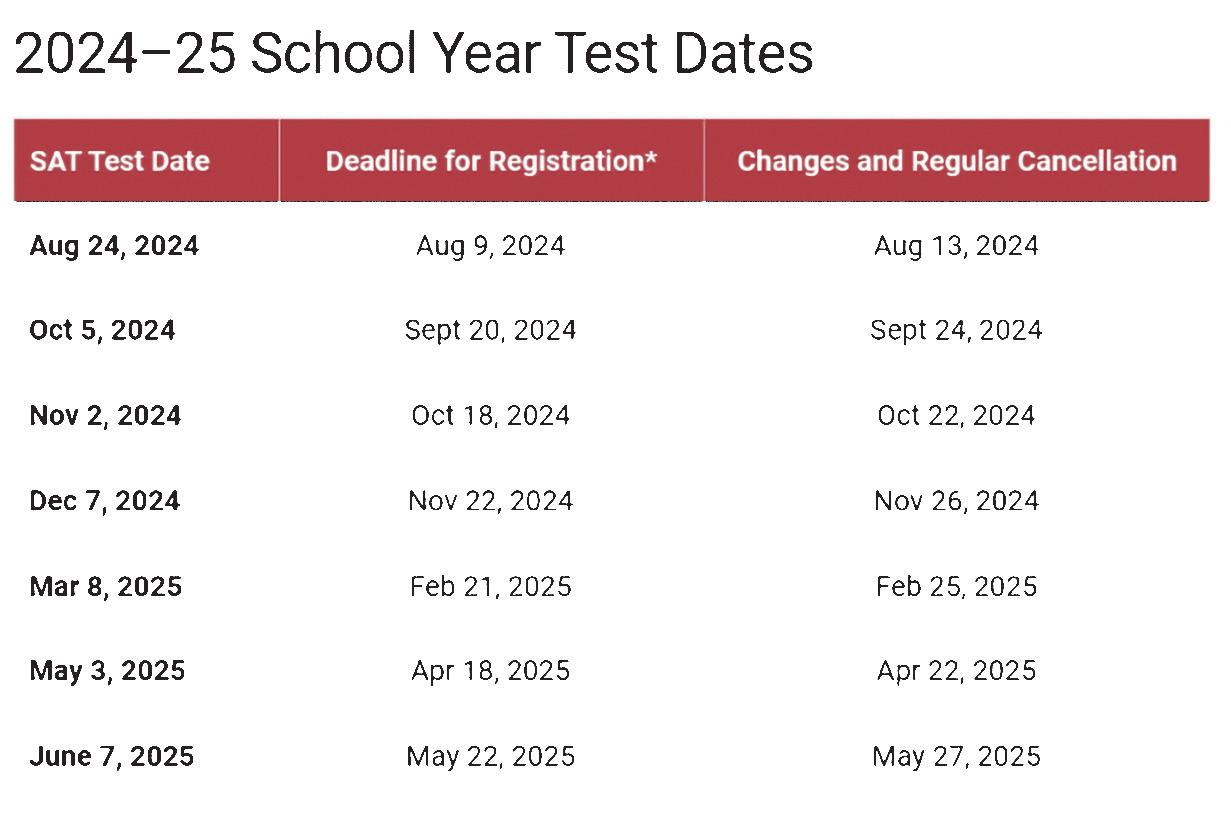
Task: Select the Sept 20, 2024 registration deadline
Action: tap(491, 331)
